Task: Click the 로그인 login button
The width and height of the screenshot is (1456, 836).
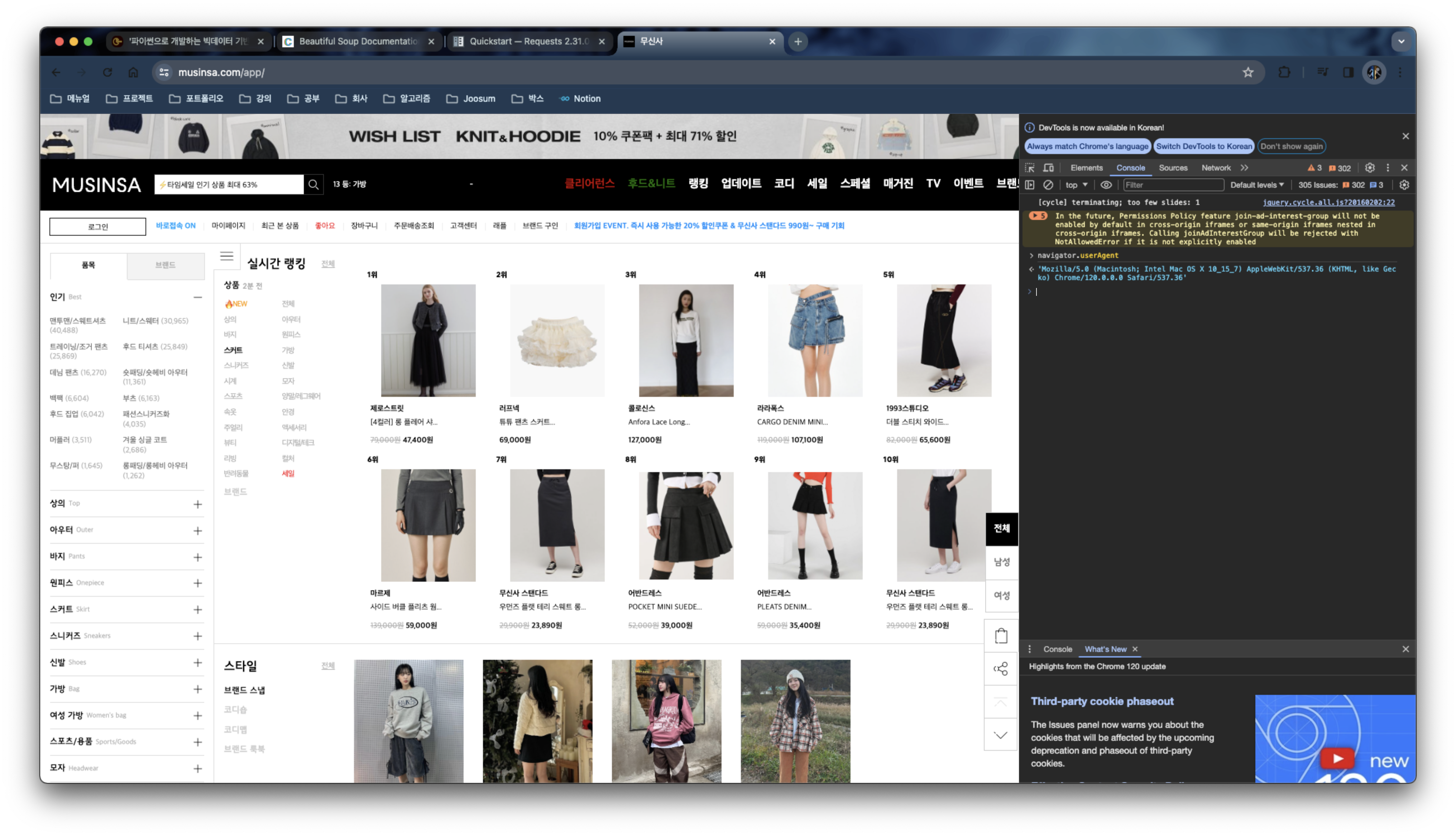Action: coord(97,226)
